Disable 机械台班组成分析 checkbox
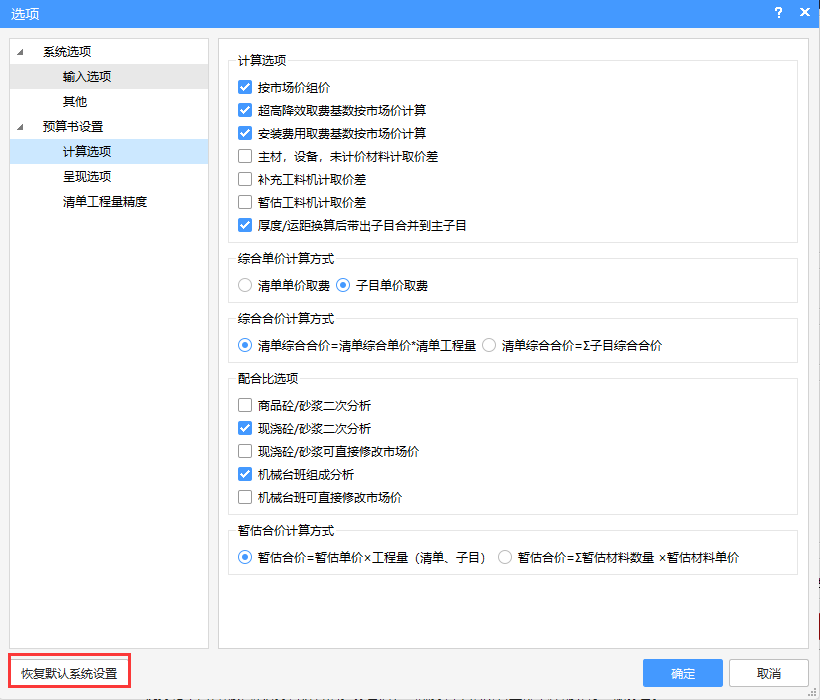Screen dimensions: 820x700 click(x=245, y=475)
